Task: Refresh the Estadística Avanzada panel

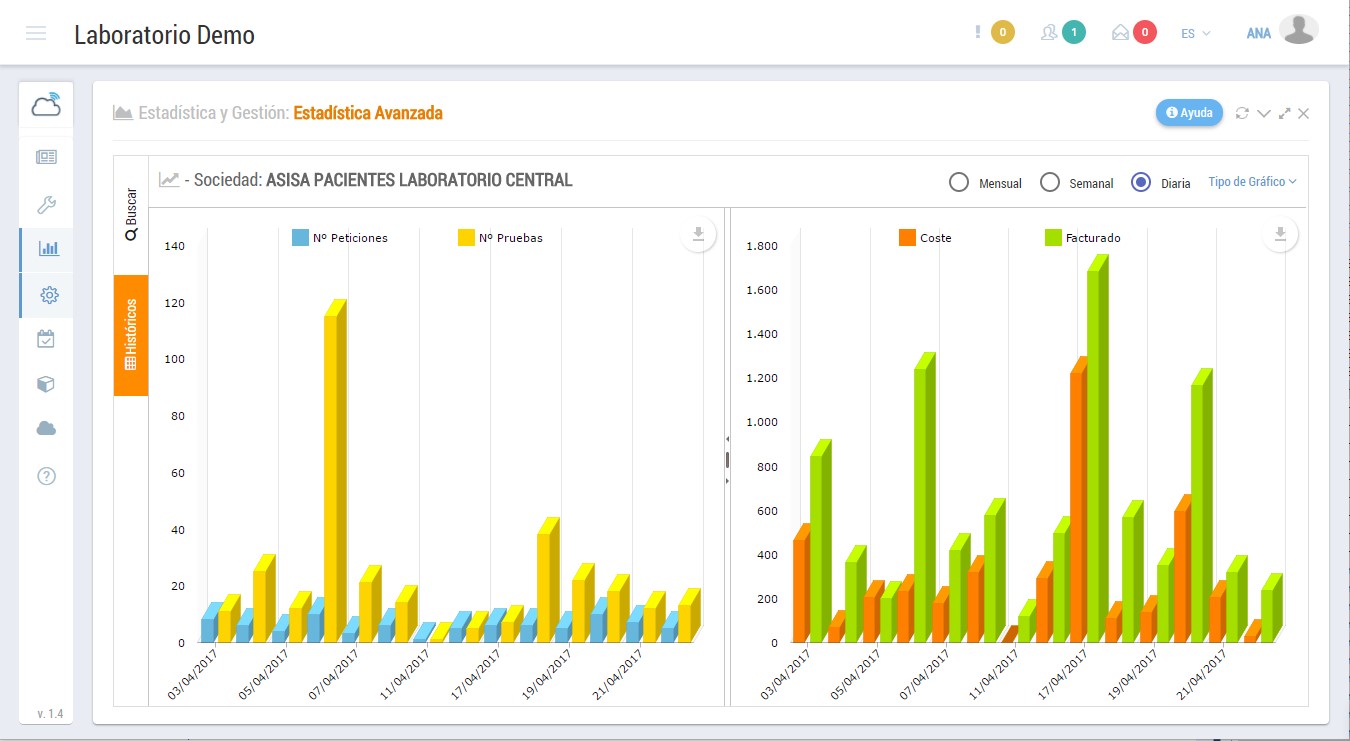Action: pos(1242,113)
